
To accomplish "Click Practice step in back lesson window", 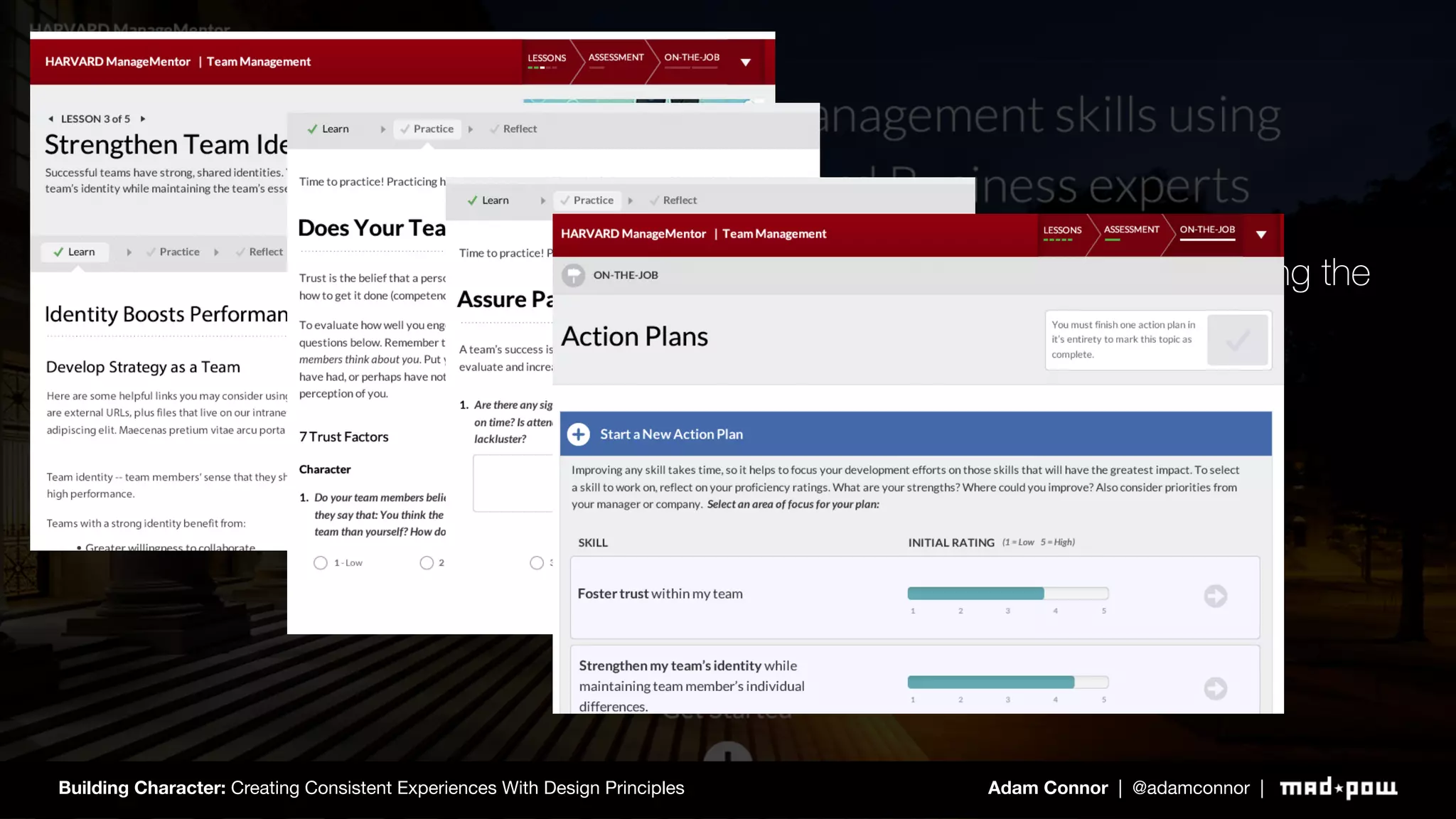I will point(173,252).
